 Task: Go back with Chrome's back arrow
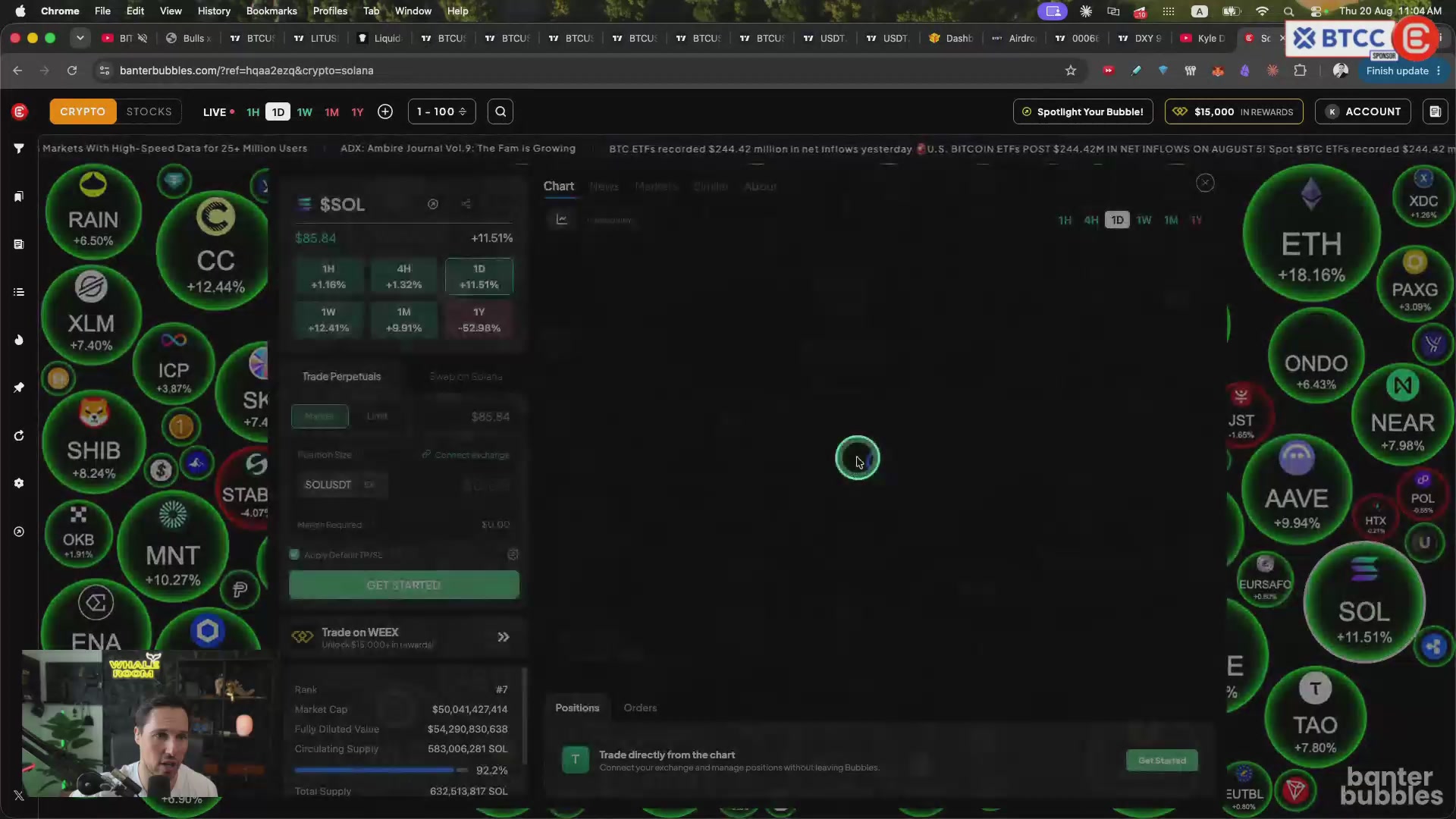pyautogui.click(x=17, y=71)
